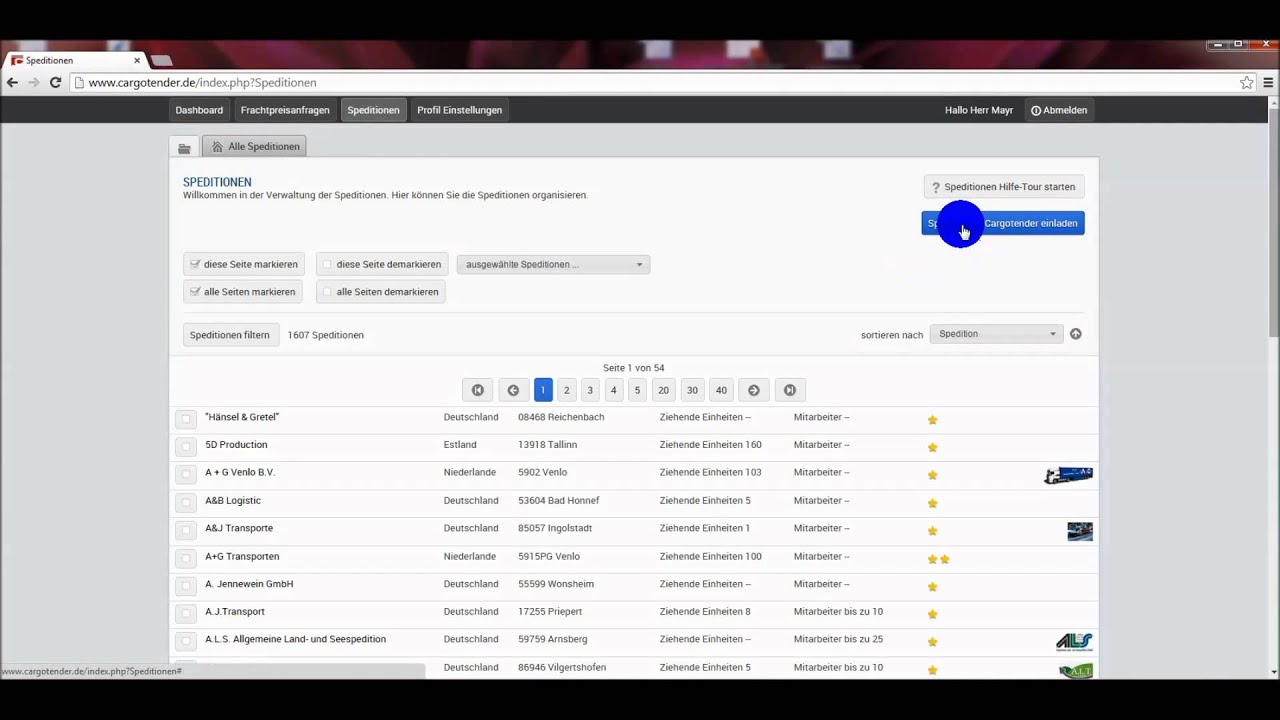Click star rating of A&B Logistic
Screen dimensions: 1280x720
tap(932, 503)
